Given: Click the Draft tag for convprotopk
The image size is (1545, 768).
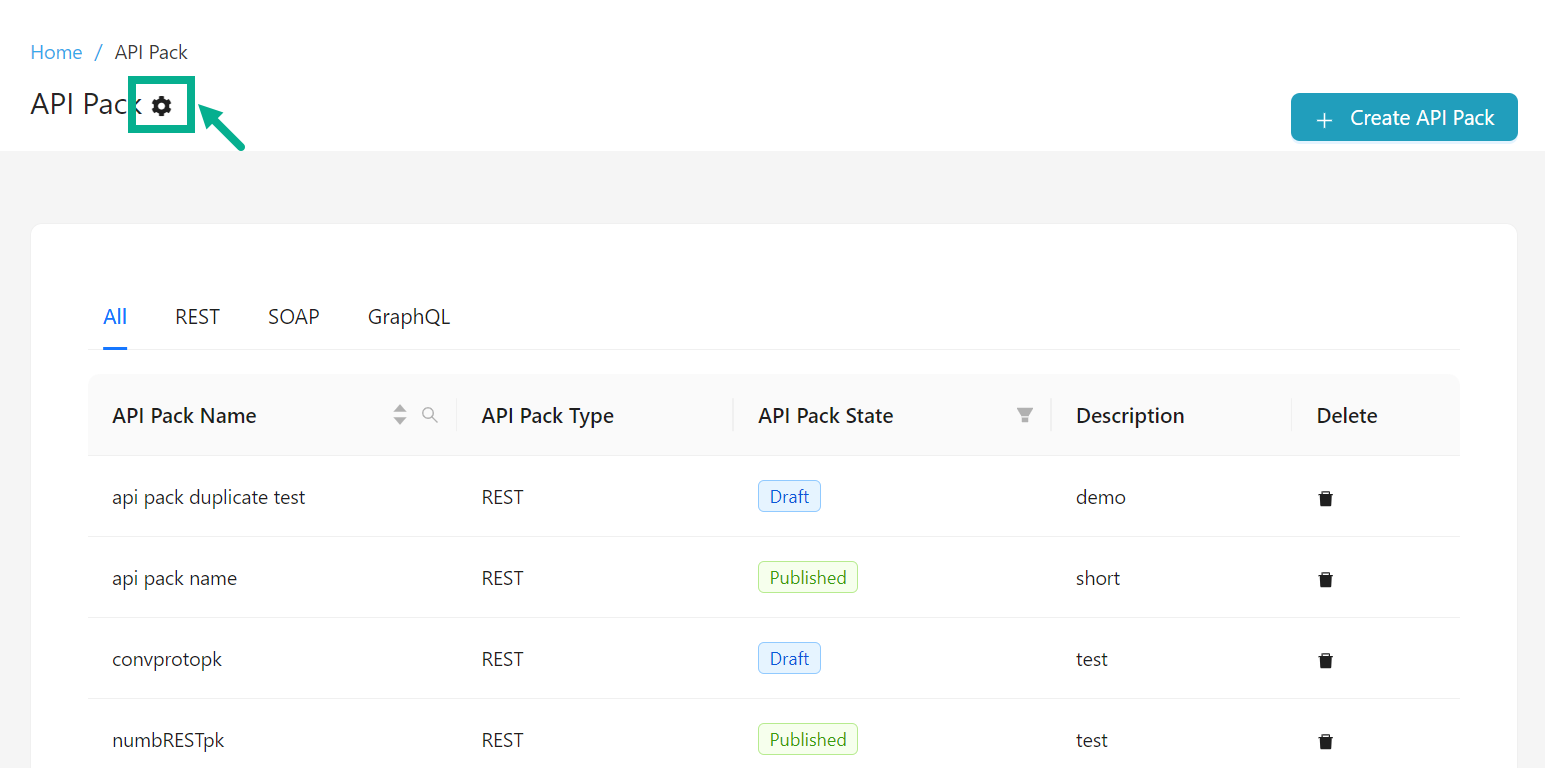Looking at the screenshot, I should click(x=789, y=659).
